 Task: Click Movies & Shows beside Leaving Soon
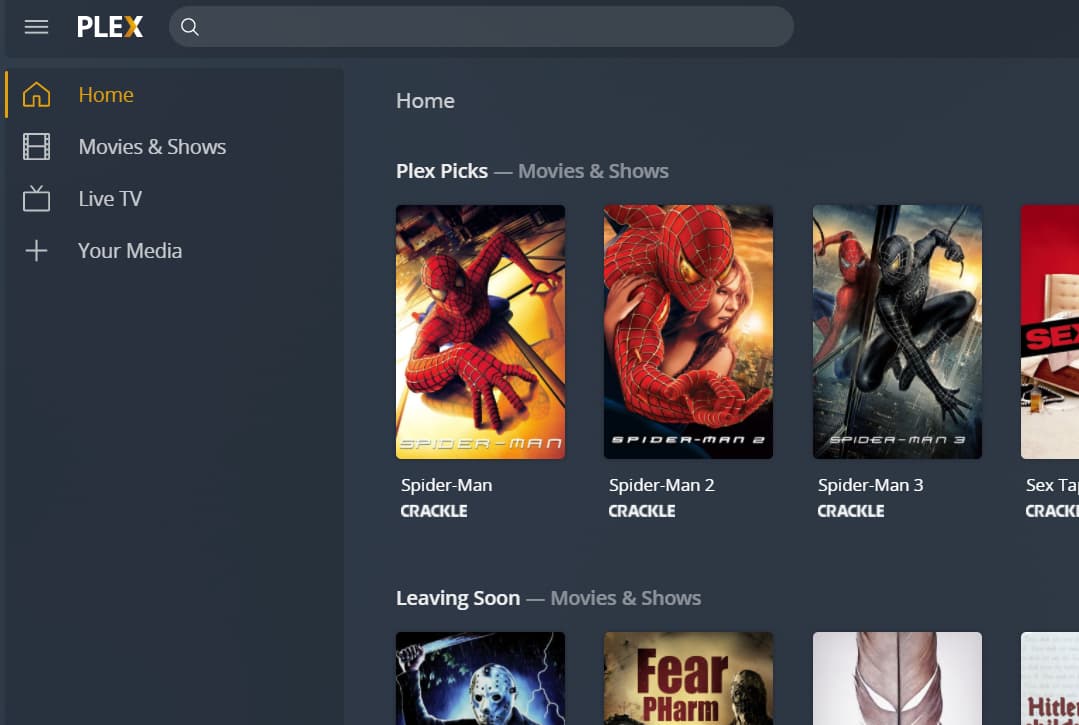point(626,598)
